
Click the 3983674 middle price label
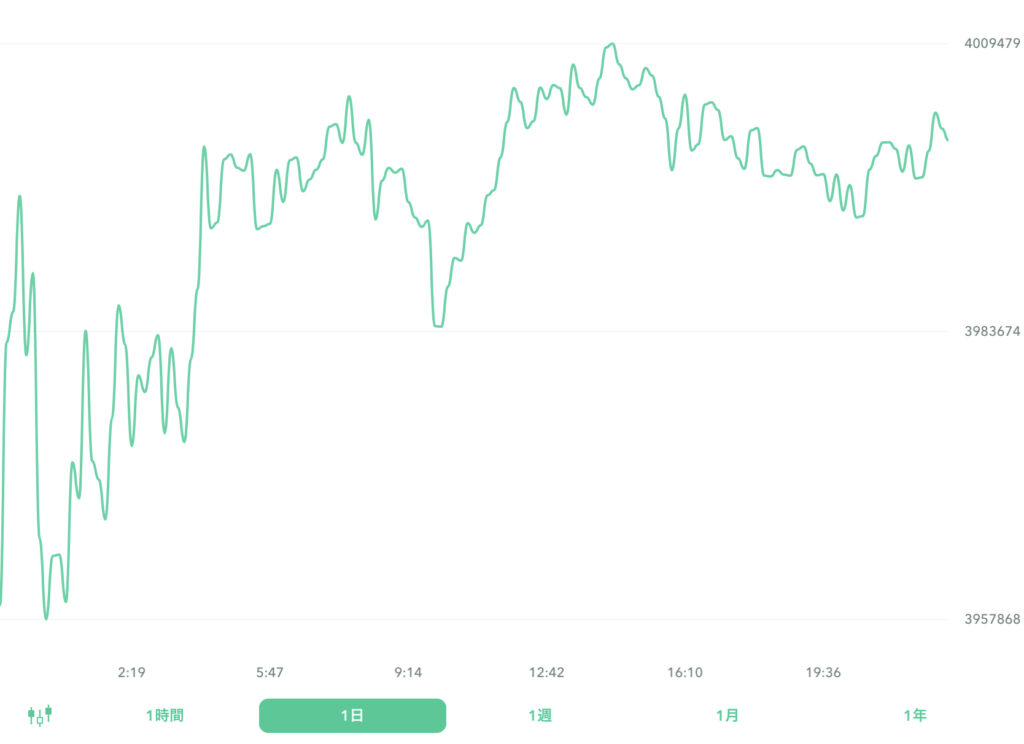click(x=991, y=331)
